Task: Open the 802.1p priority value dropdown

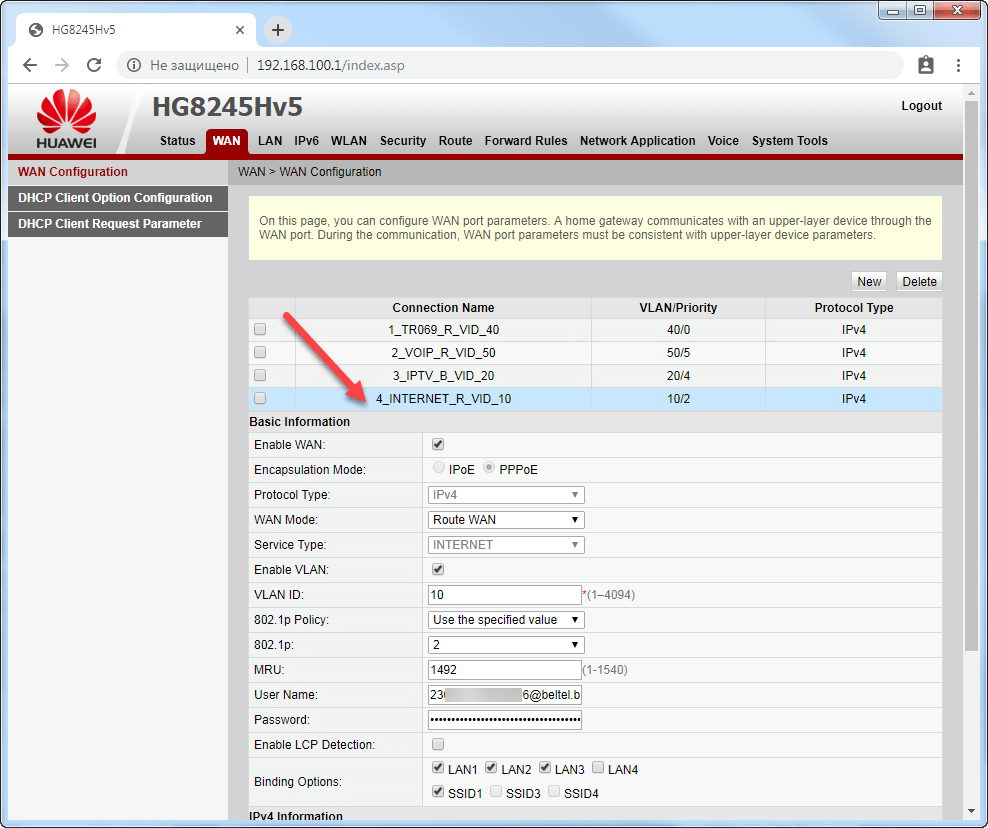Action: tap(506, 645)
